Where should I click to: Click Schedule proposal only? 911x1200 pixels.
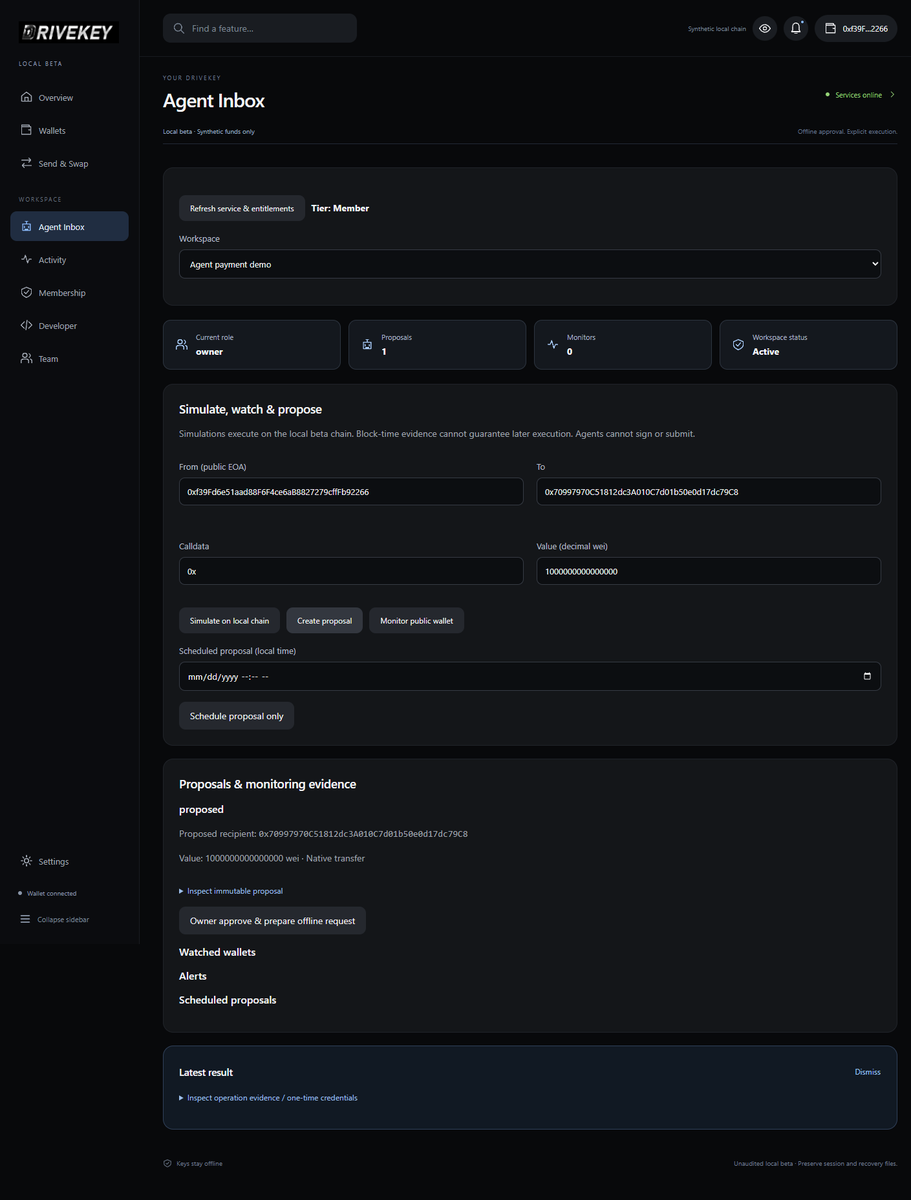[237, 716]
